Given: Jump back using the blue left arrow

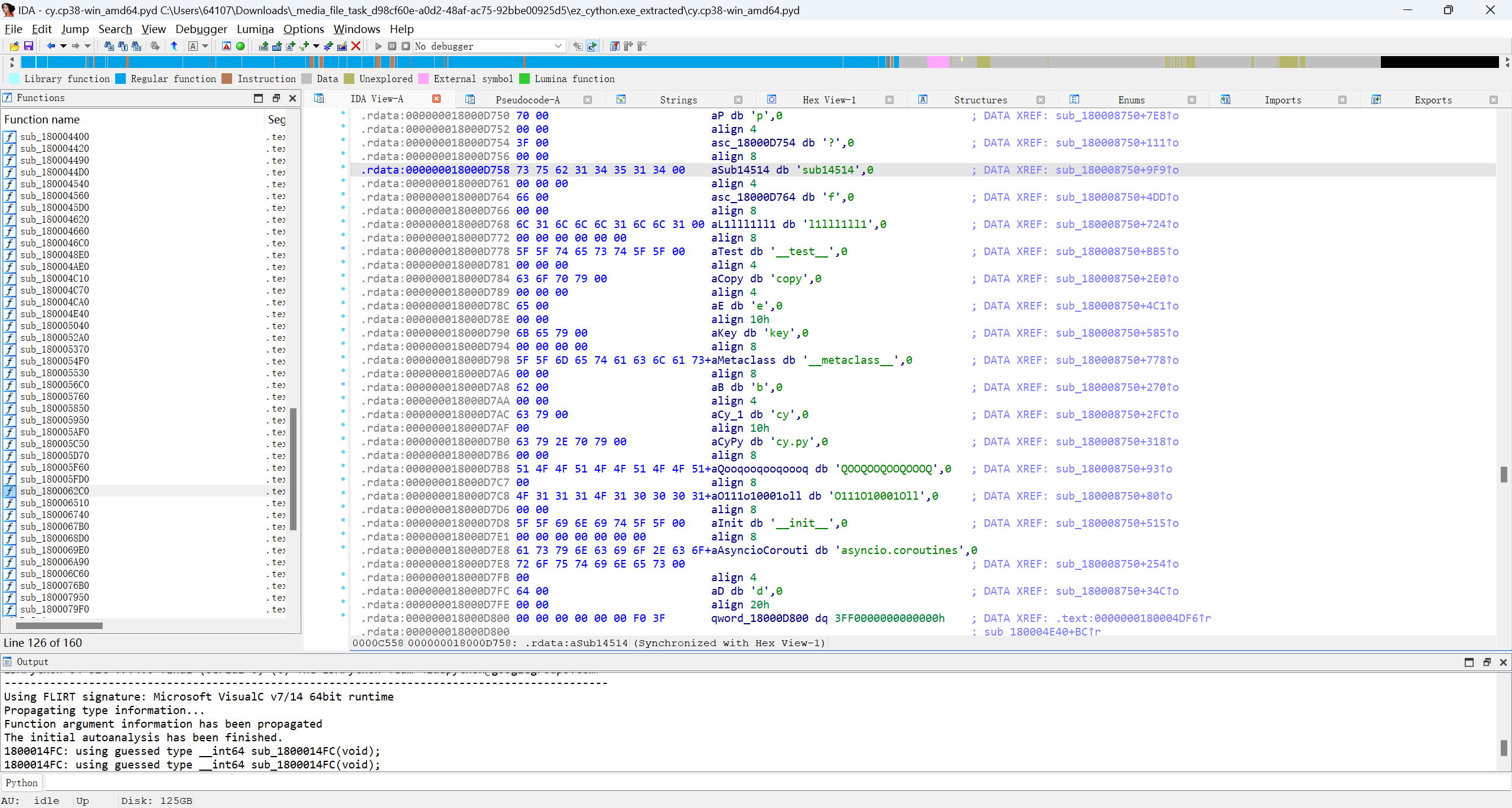Looking at the screenshot, I should (x=51, y=46).
